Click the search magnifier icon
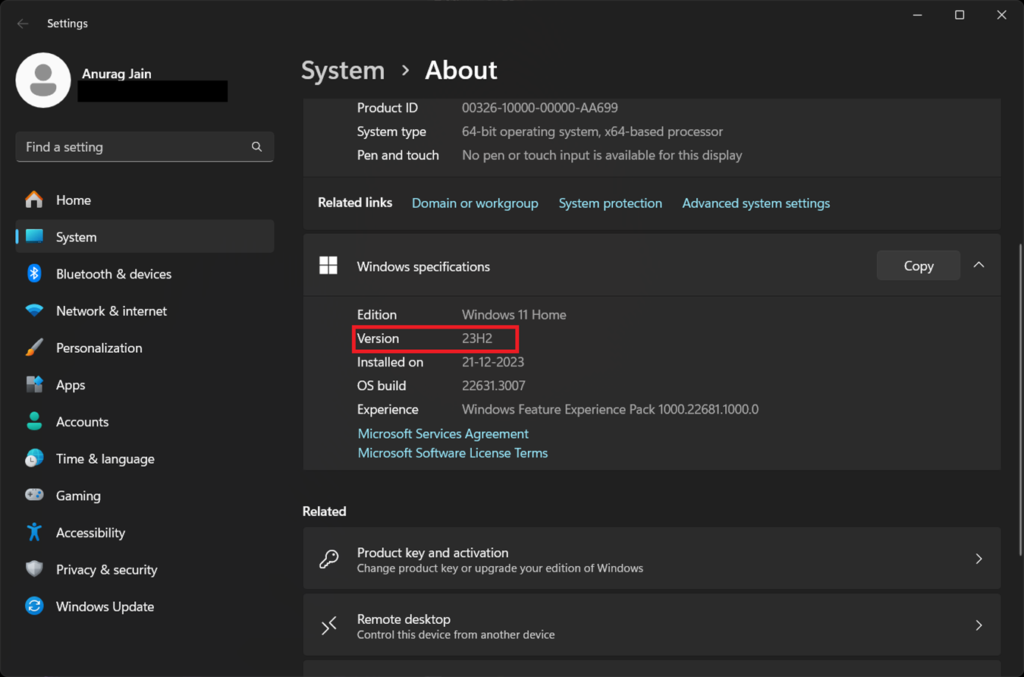 click(257, 147)
